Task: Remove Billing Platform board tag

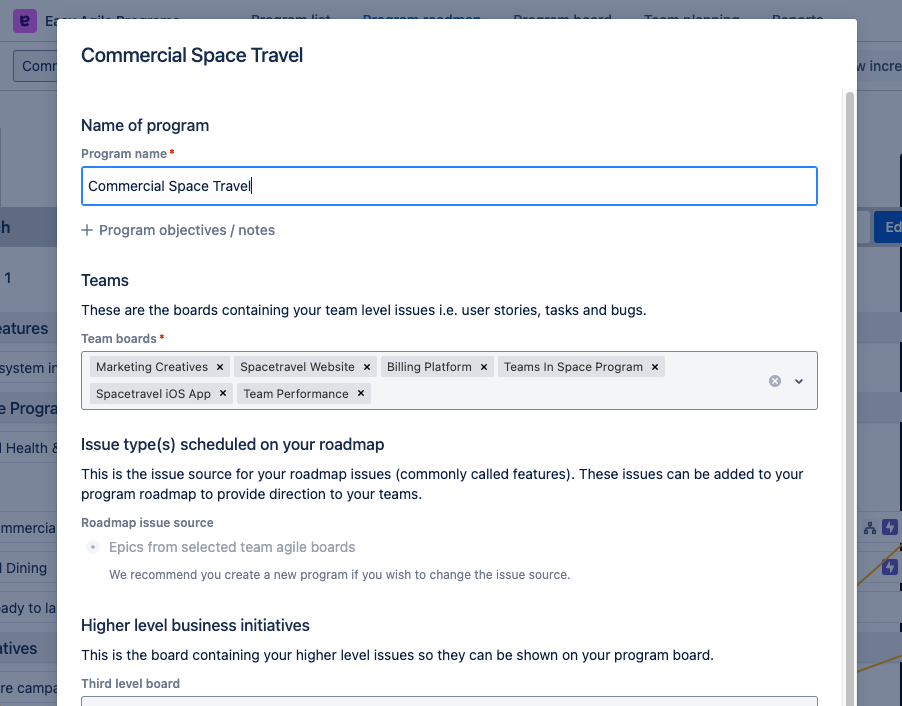Action: point(484,367)
